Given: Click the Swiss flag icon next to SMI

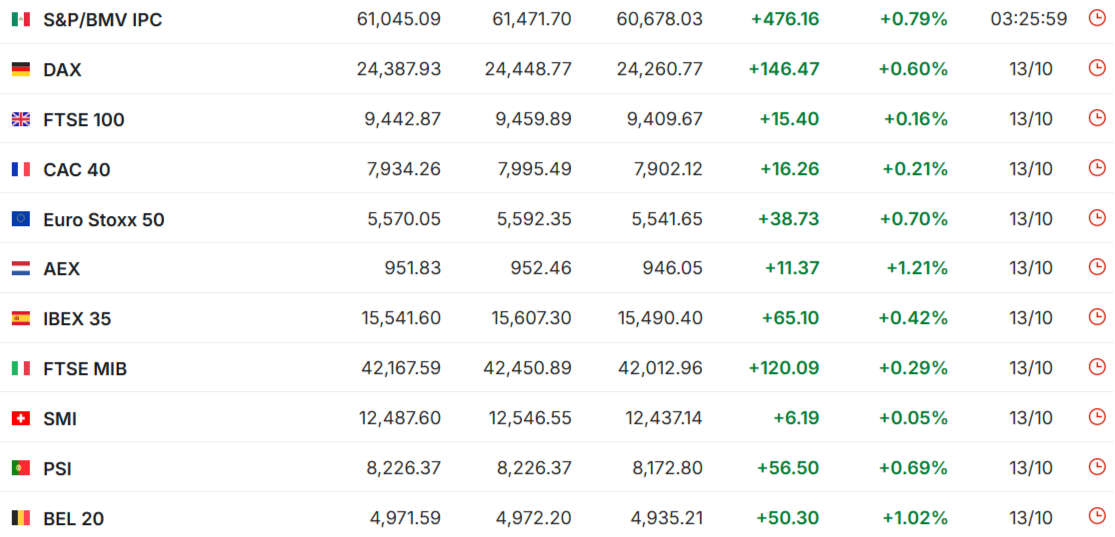Looking at the screenshot, I should [21, 418].
